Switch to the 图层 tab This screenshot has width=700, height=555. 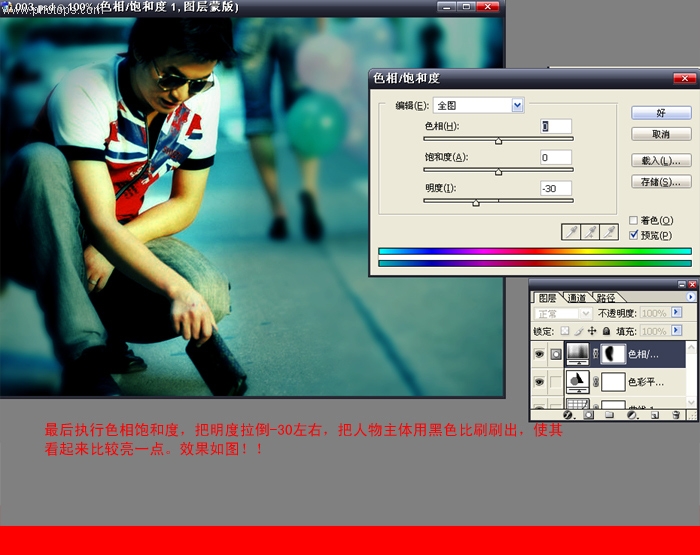tap(547, 298)
